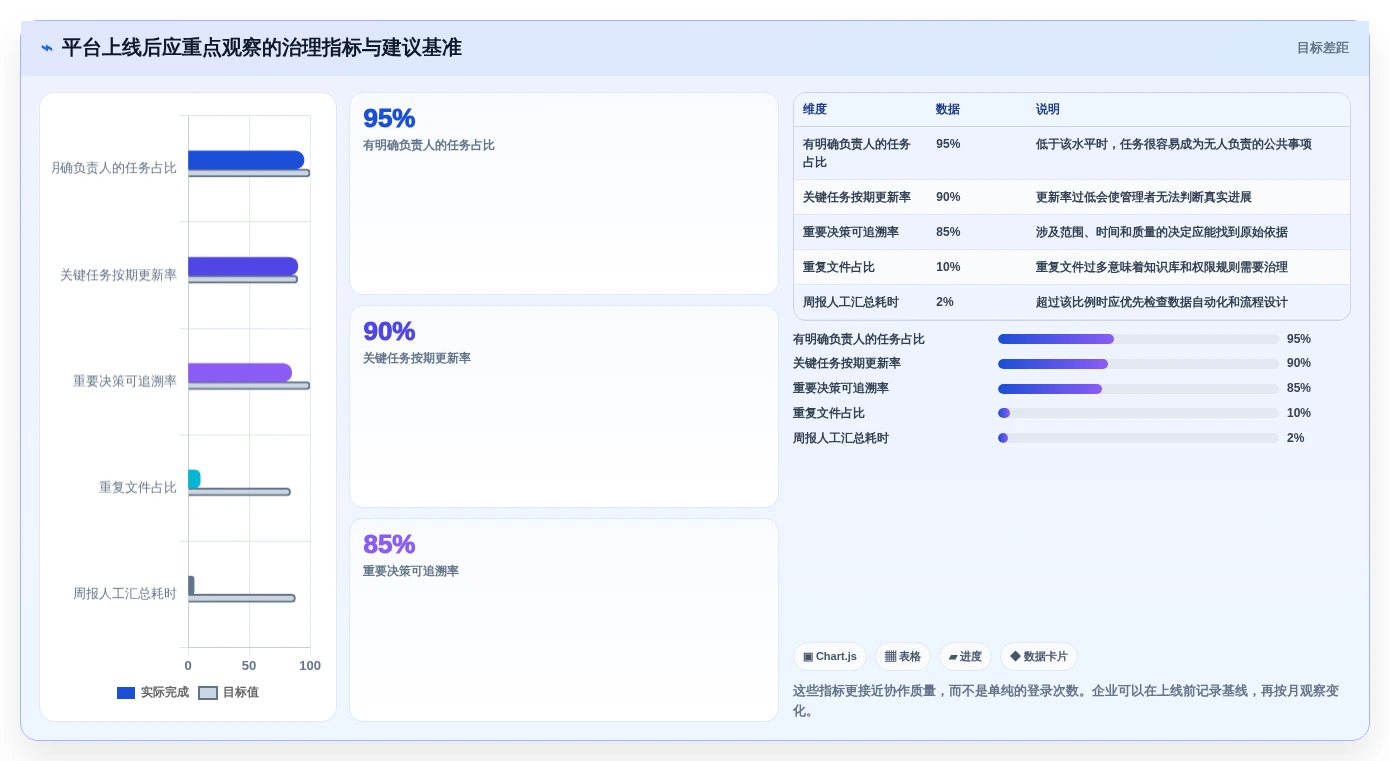Toggle the 目标值 legend item
The width and height of the screenshot is (1390, 761).
pos(228,692)
